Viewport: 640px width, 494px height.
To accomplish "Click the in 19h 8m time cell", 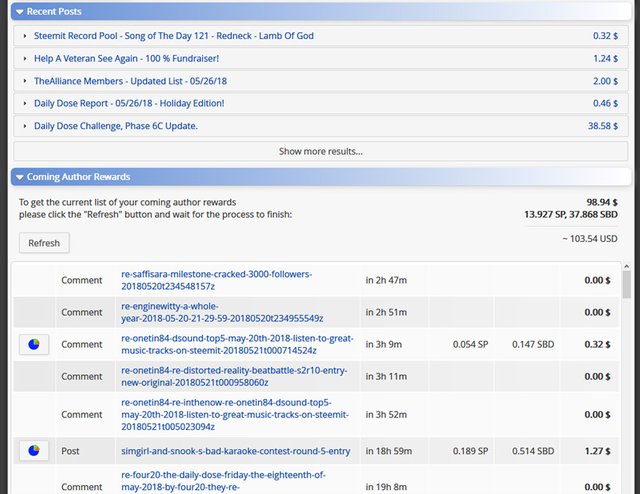I will coord(386,487).
